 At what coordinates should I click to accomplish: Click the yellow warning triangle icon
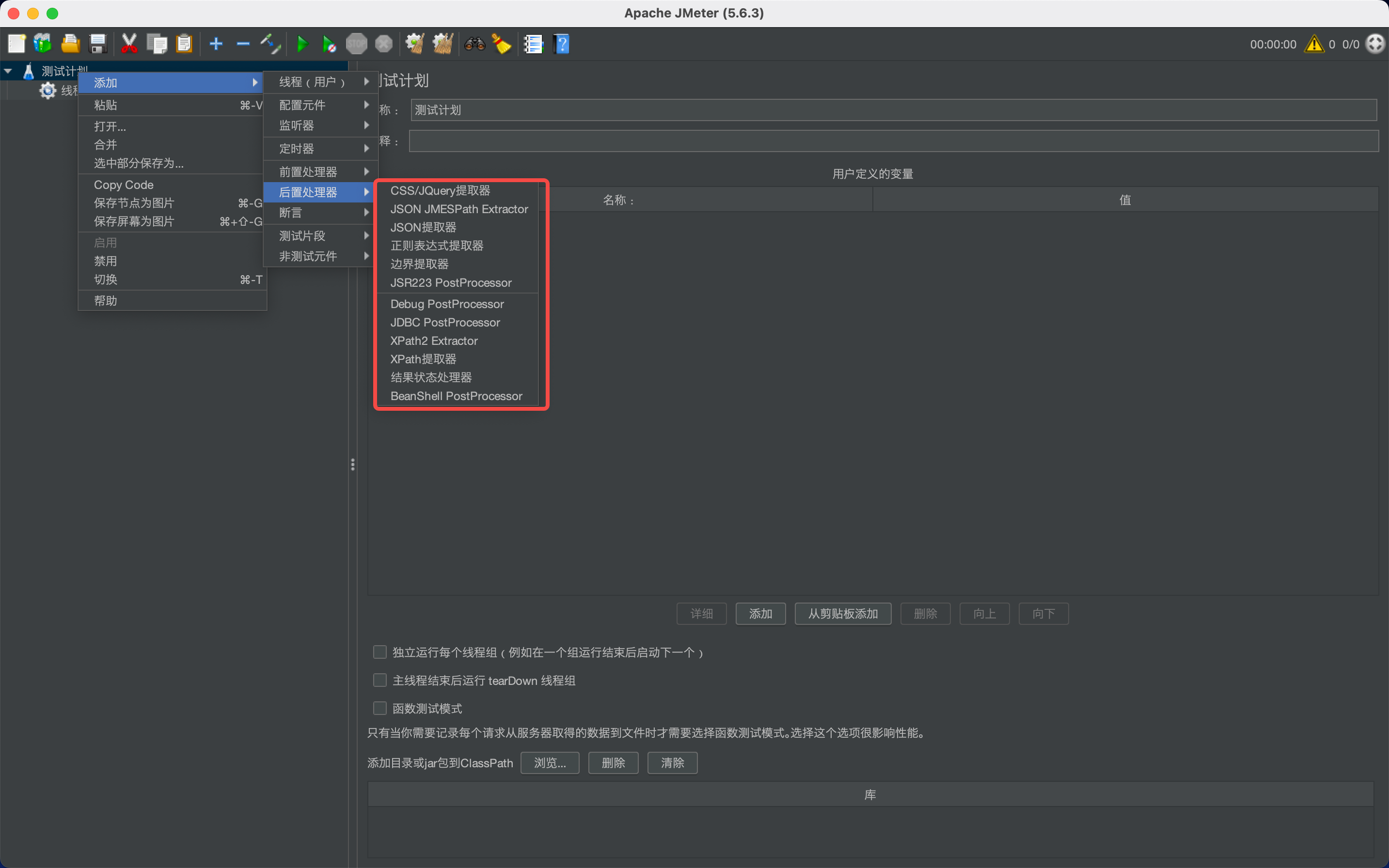1314,44
